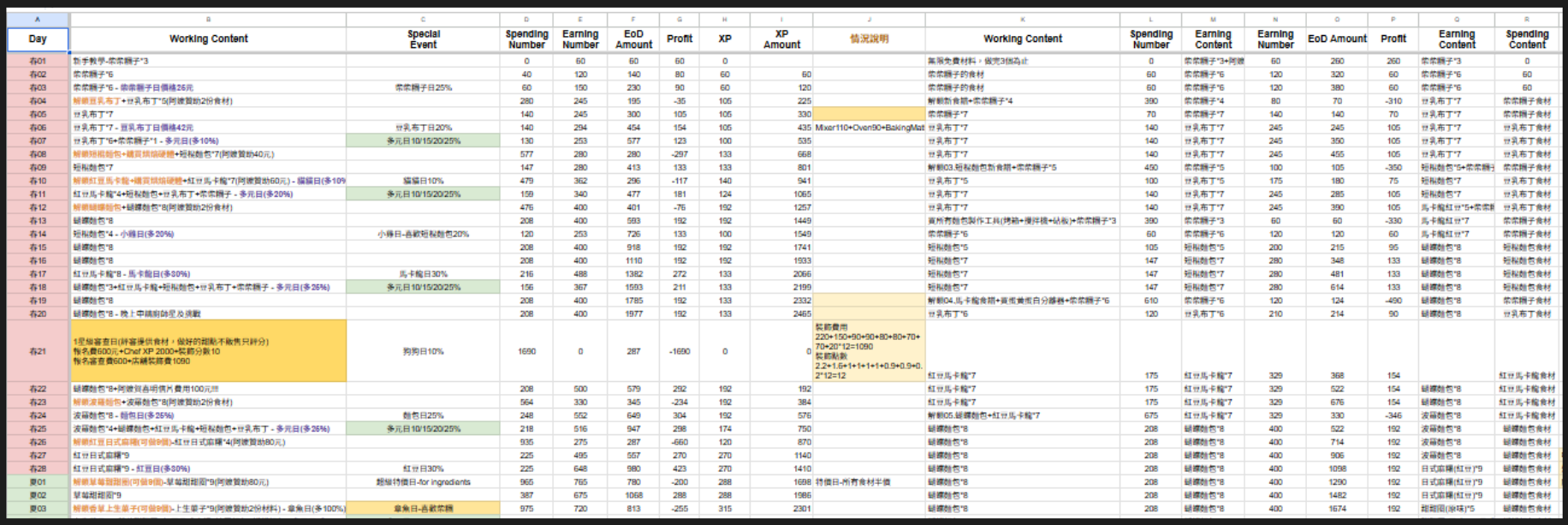This screenshot has width=1568, height=525.
Task: Select the Special Event header cell
Action: pyautogui.click(x=423, y=39)
